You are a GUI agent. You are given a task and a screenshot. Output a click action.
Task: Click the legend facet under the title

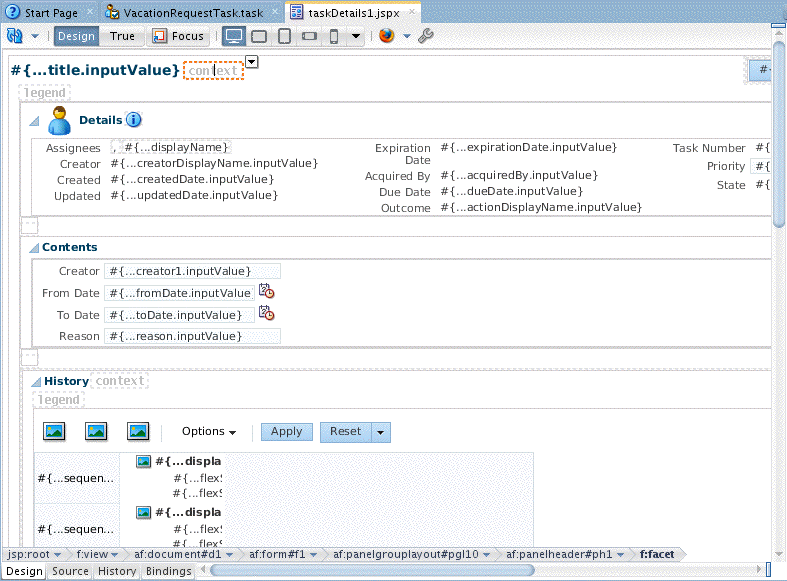(45, 93)
